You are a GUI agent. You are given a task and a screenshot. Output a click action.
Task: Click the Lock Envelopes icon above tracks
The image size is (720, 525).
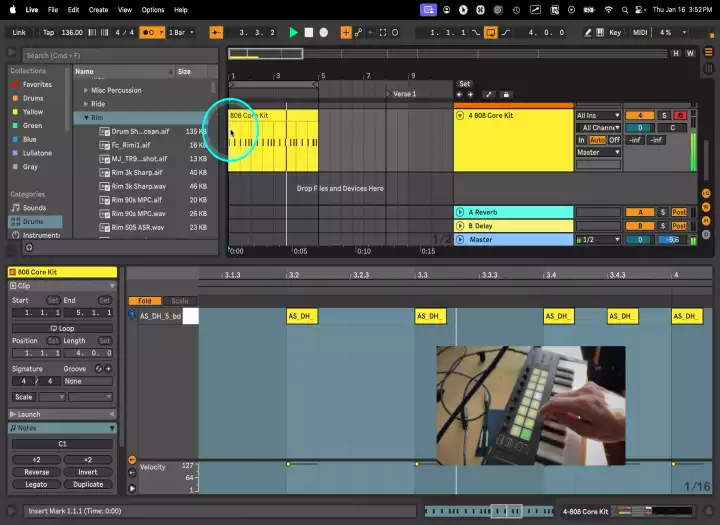pos(506,95)
